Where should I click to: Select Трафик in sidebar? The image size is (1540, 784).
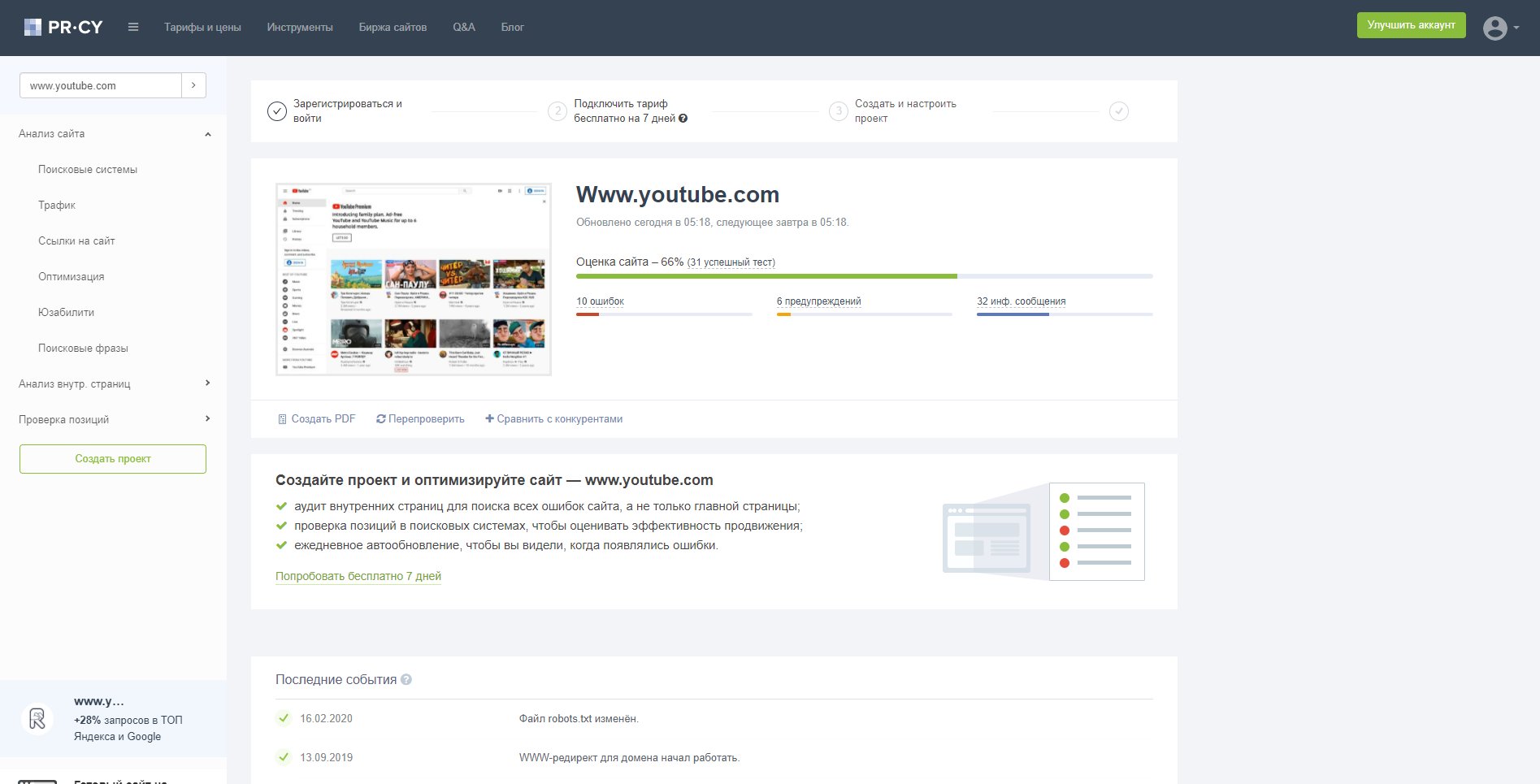pyautogui.click(x=57, y=206)
